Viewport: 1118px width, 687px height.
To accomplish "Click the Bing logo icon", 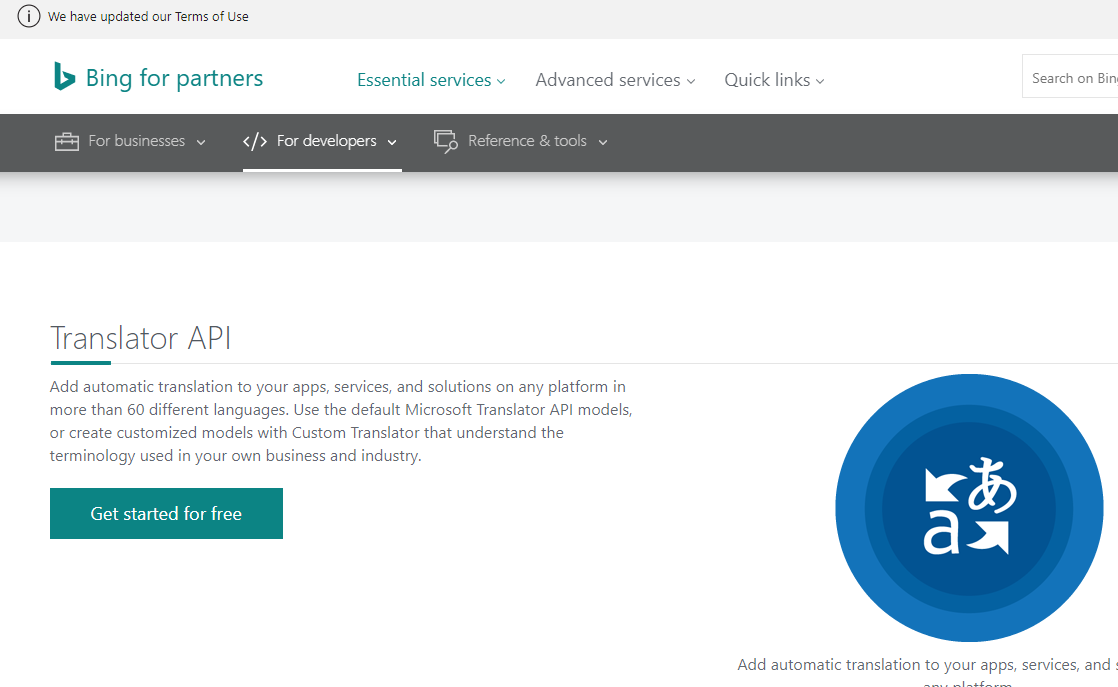I will tap(64, 76).
